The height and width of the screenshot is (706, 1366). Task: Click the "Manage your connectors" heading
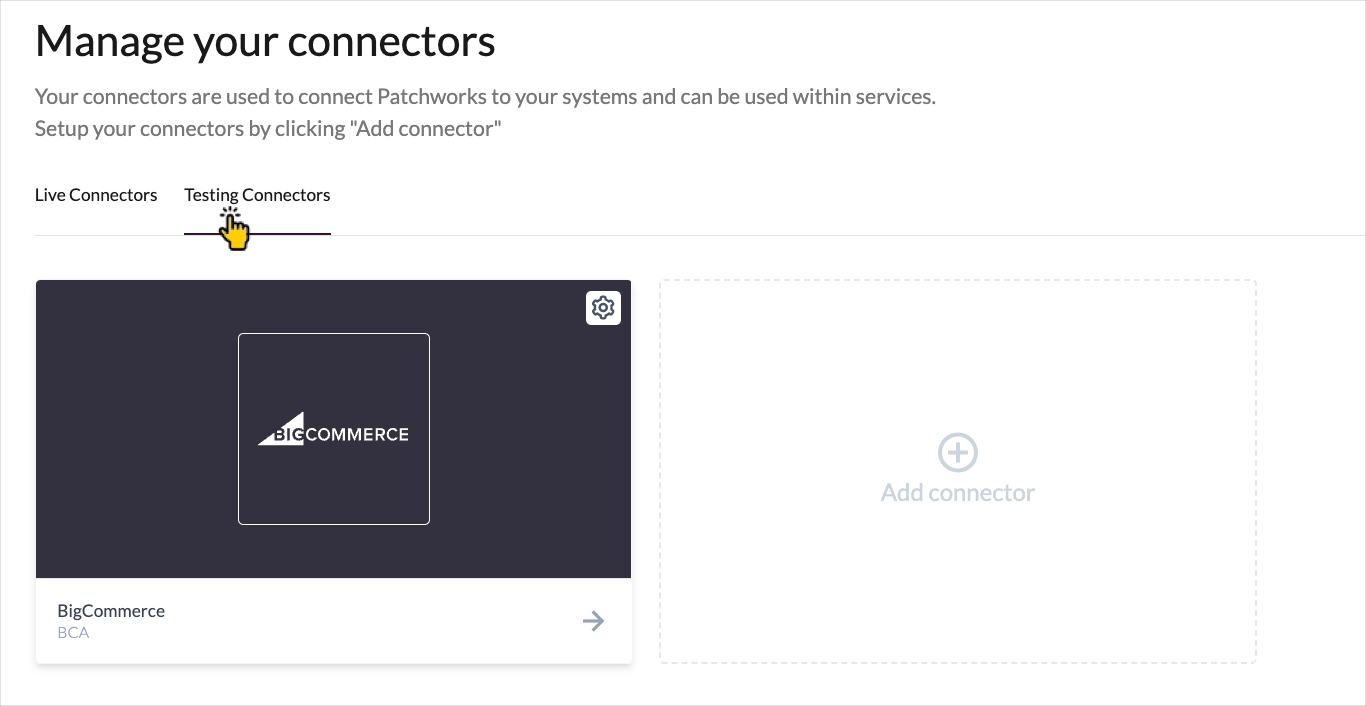click(265, 41)
